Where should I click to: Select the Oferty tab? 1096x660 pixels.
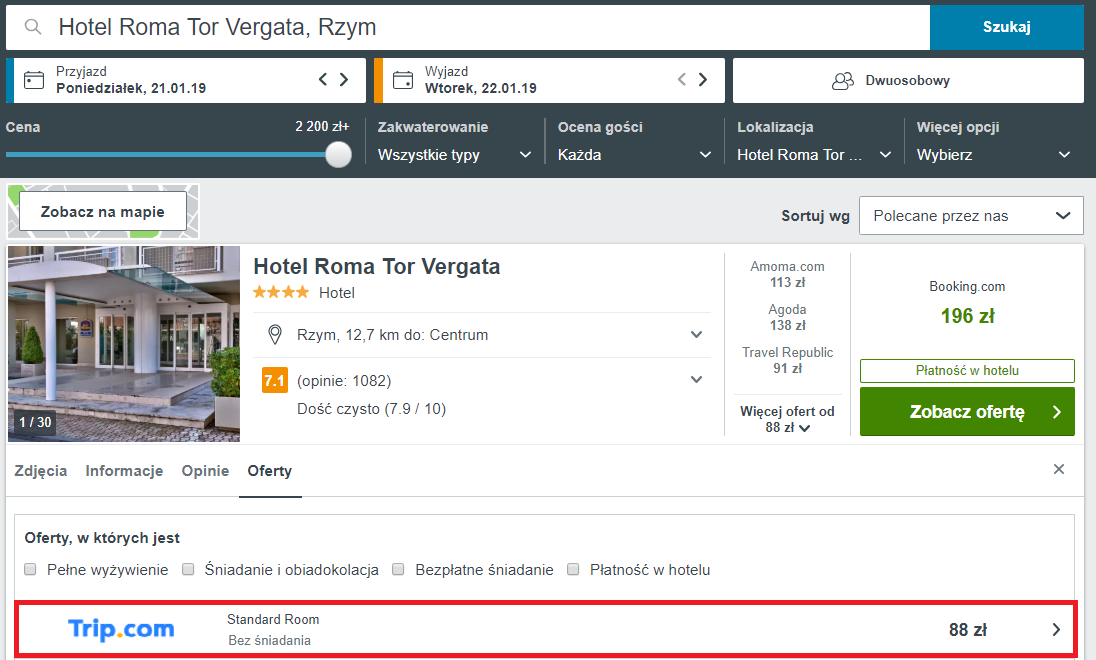[270, 471]
